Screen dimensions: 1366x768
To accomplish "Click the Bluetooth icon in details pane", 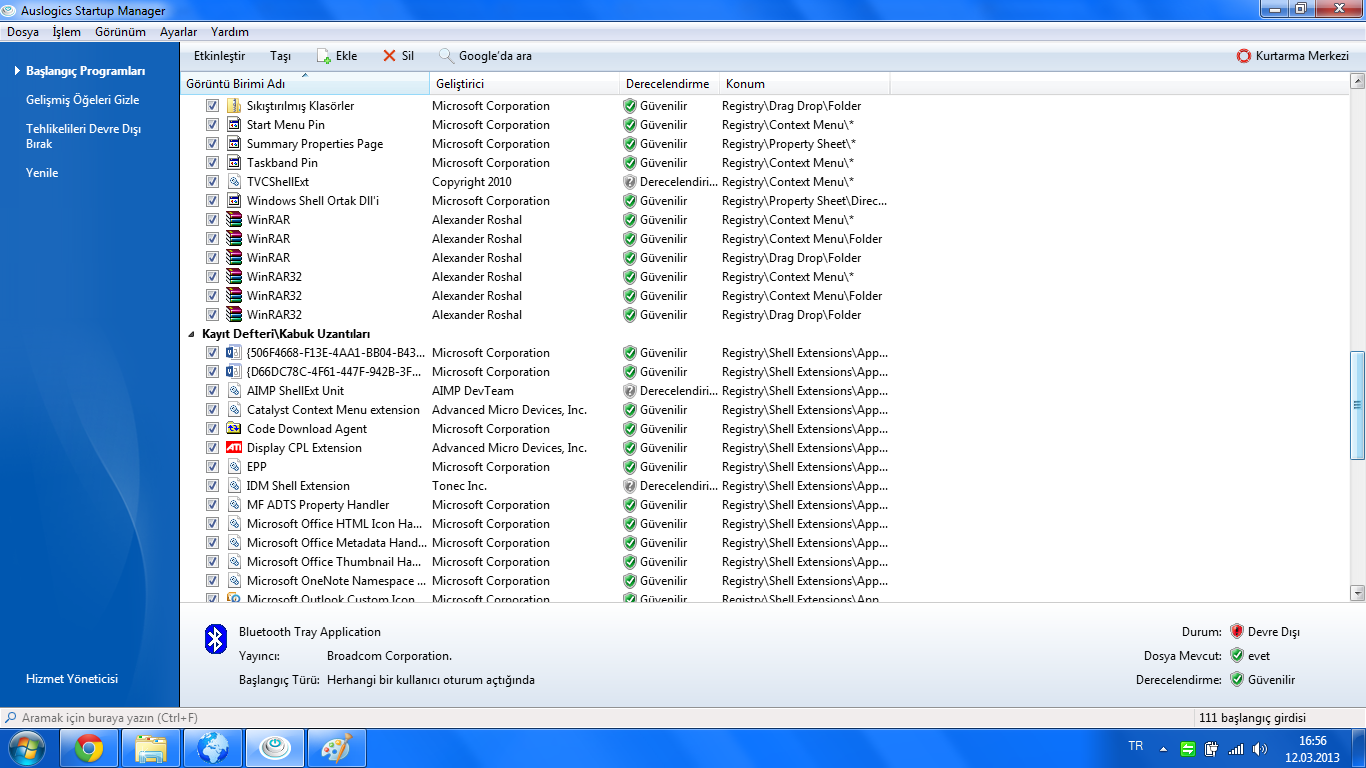I will point(216,639).
